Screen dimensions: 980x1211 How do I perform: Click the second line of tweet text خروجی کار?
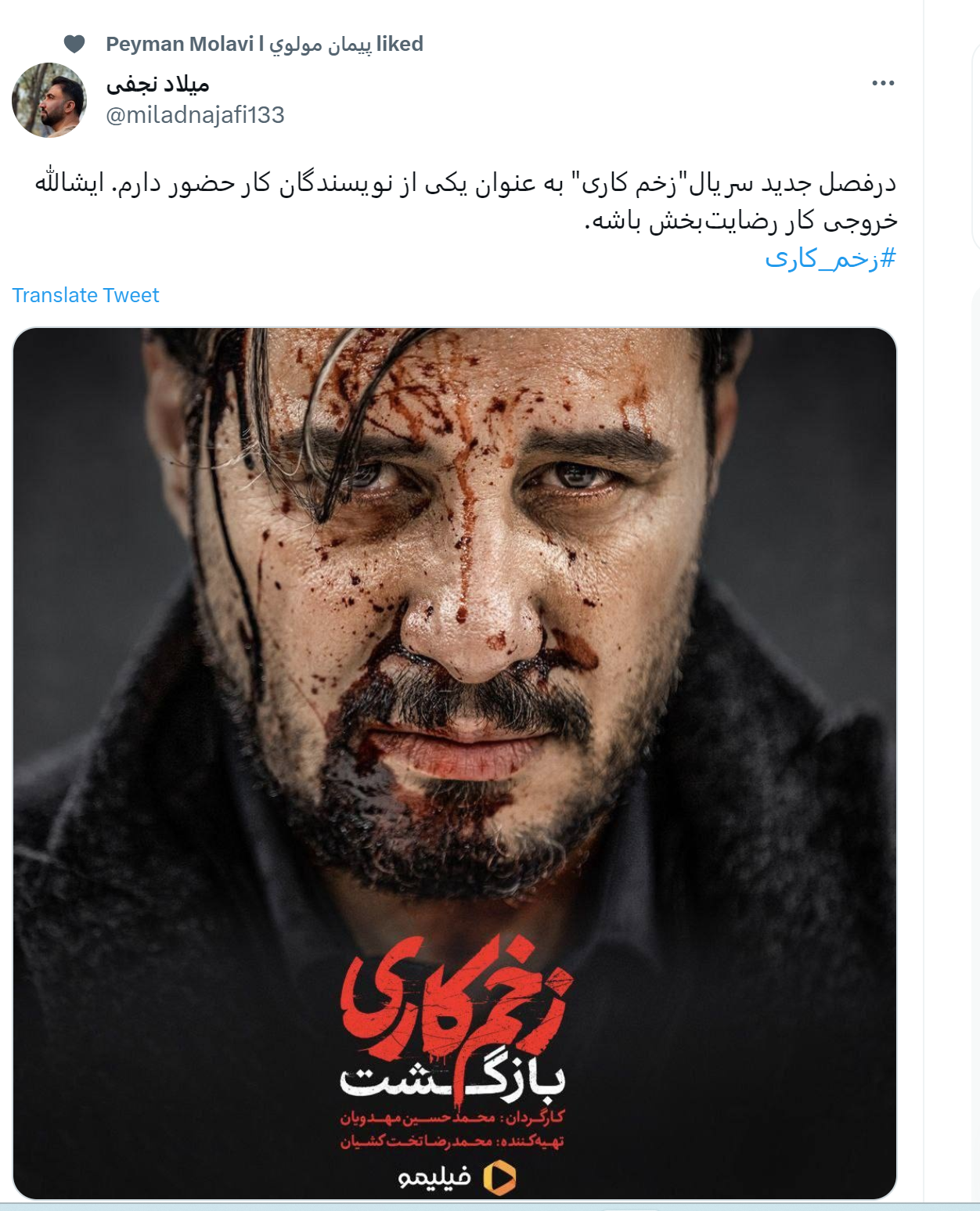coord(741,221)
